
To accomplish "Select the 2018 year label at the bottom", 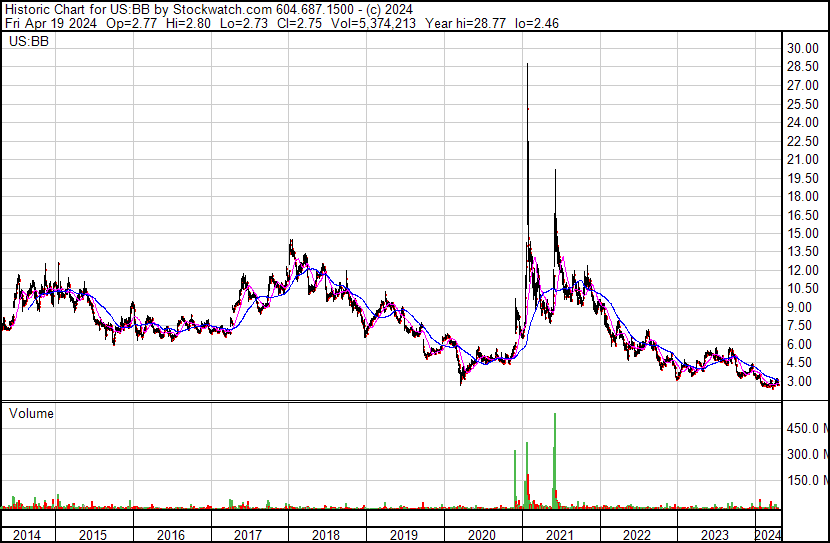I will point(327,535).
